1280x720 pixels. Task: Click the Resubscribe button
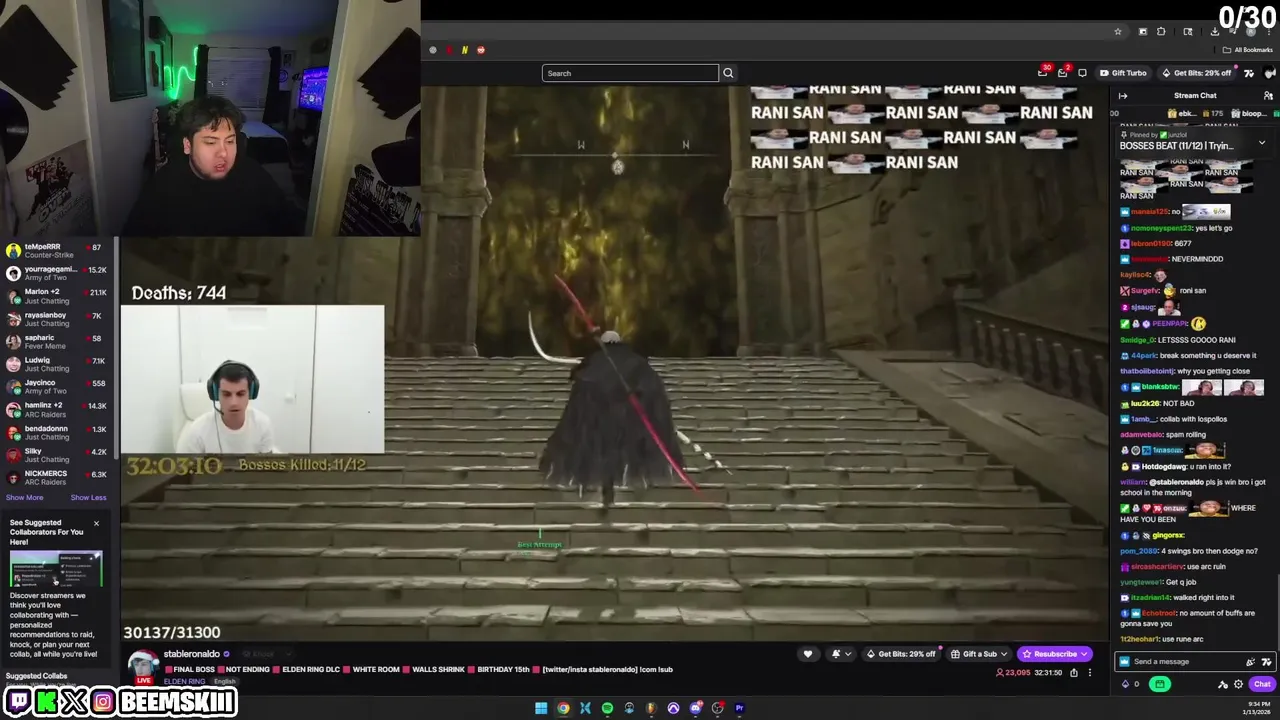click(x=1055, y=654)
